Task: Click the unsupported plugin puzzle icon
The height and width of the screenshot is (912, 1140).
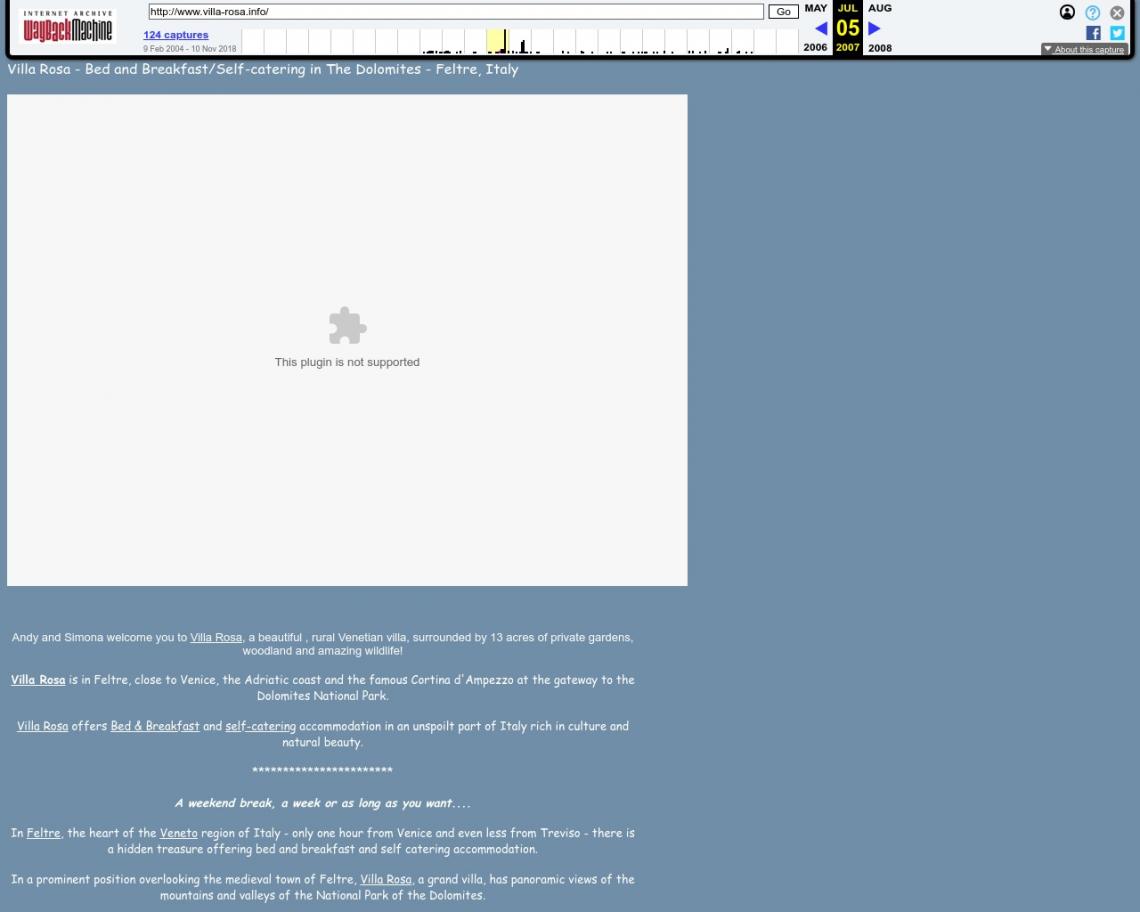Action: (348, 325)
